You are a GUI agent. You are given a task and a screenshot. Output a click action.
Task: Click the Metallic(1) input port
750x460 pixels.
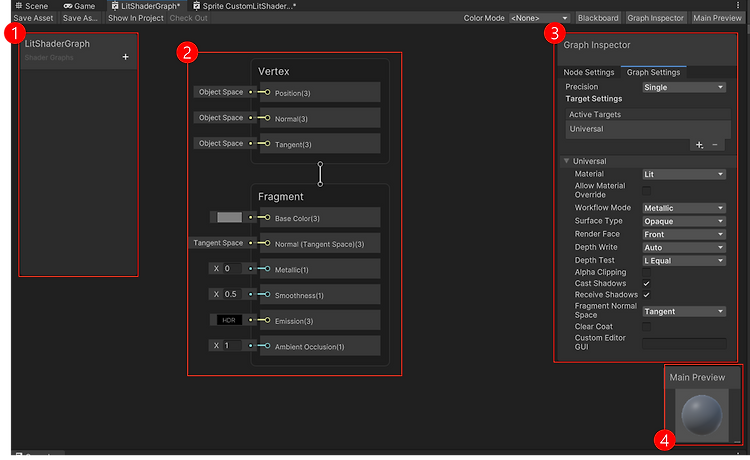point(267,269)
